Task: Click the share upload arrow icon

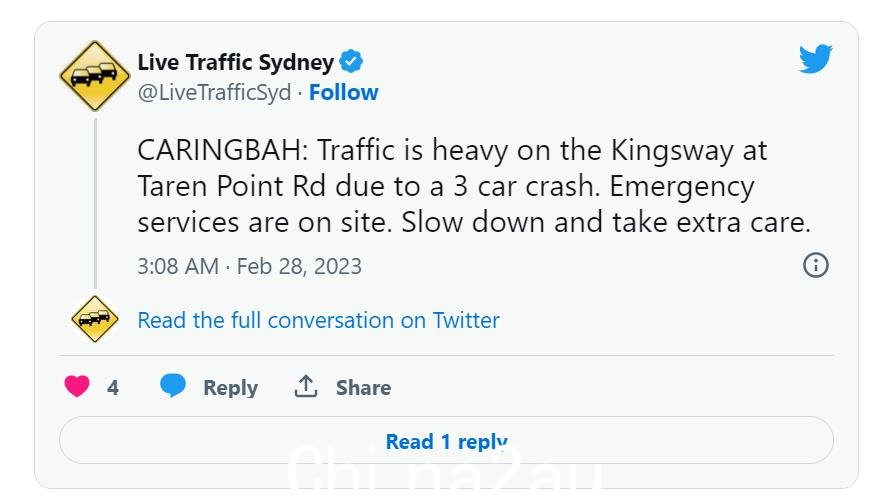Action: [306, 386]
